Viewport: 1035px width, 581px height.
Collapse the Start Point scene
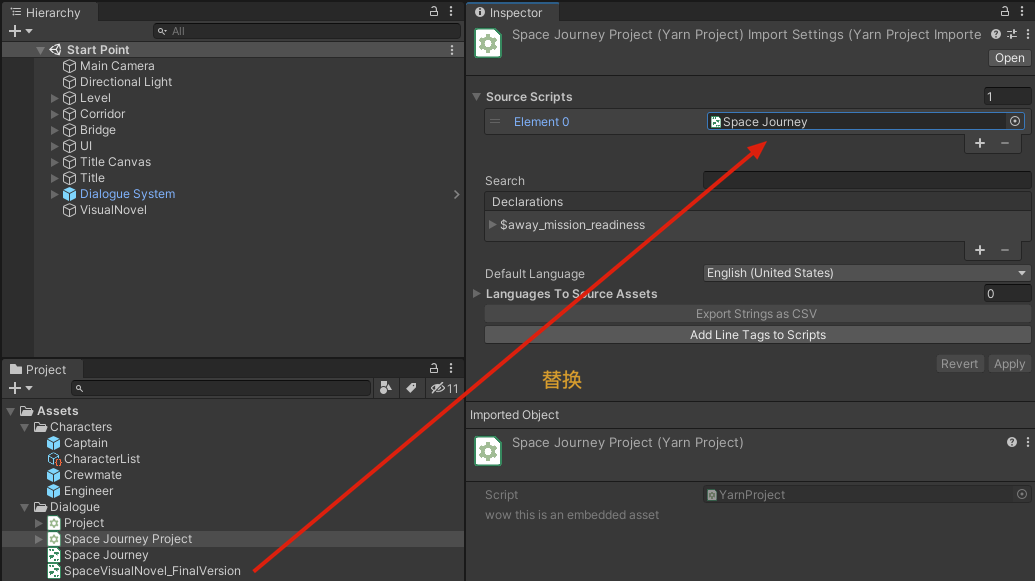pyautogui.click(x=40, y=50)
